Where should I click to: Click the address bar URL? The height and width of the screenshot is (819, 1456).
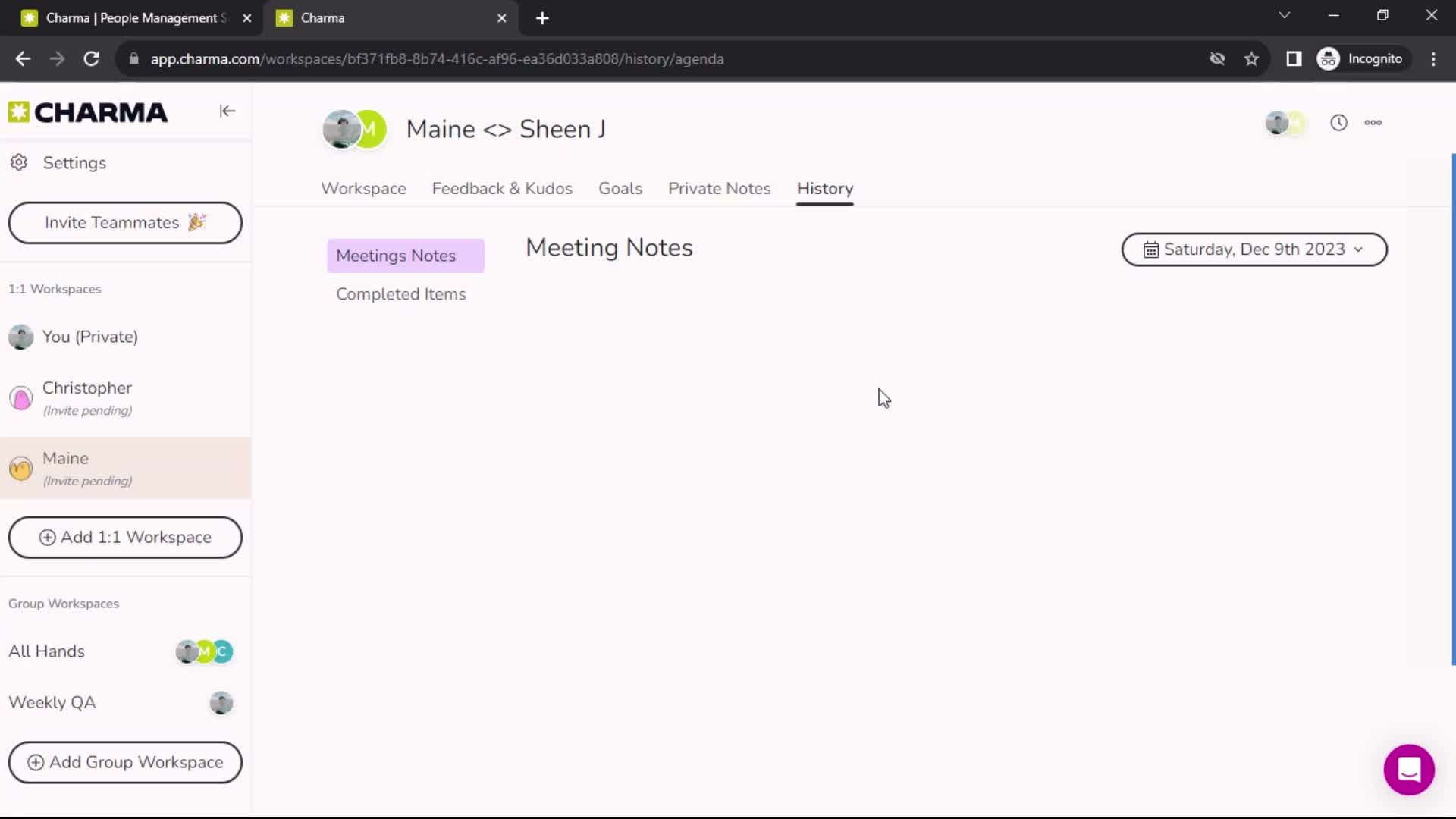click(x=437, y=59)
